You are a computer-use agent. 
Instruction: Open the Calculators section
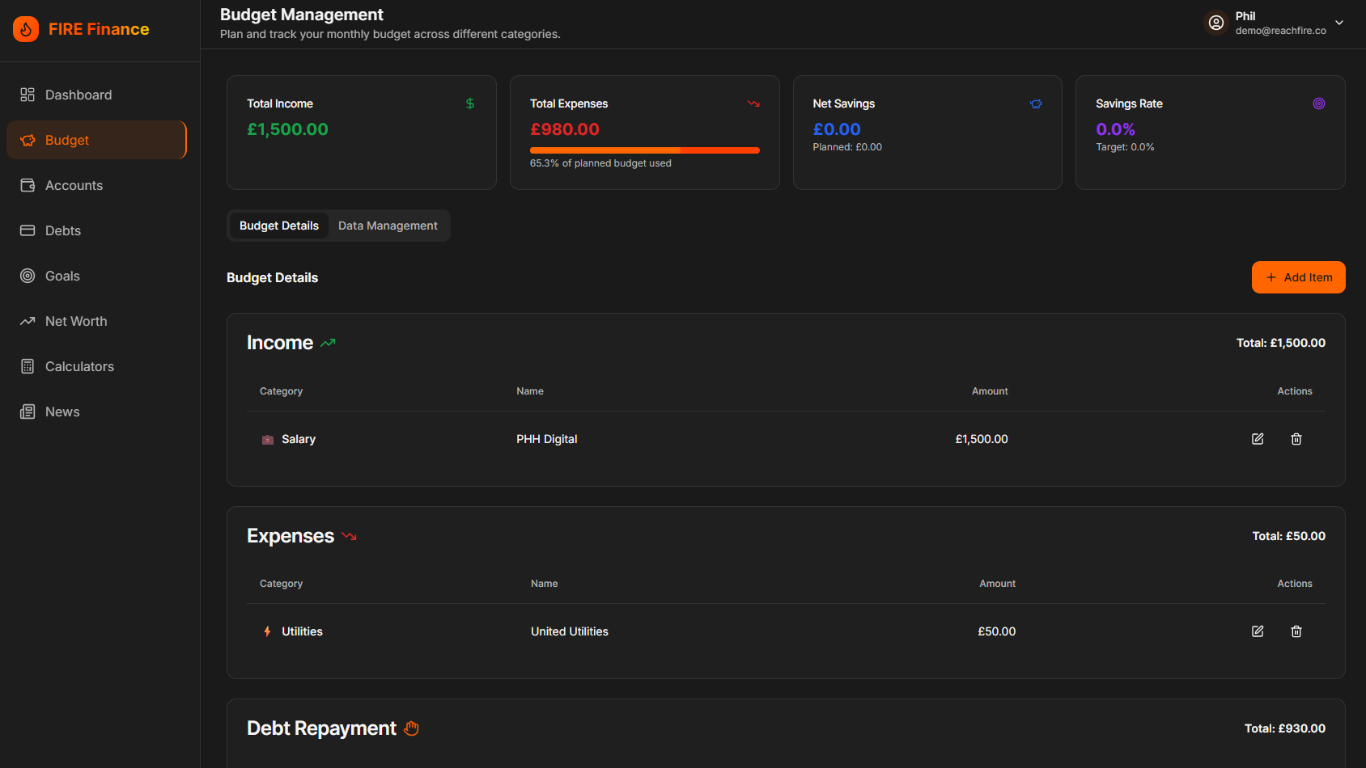[x=81, y=366]
